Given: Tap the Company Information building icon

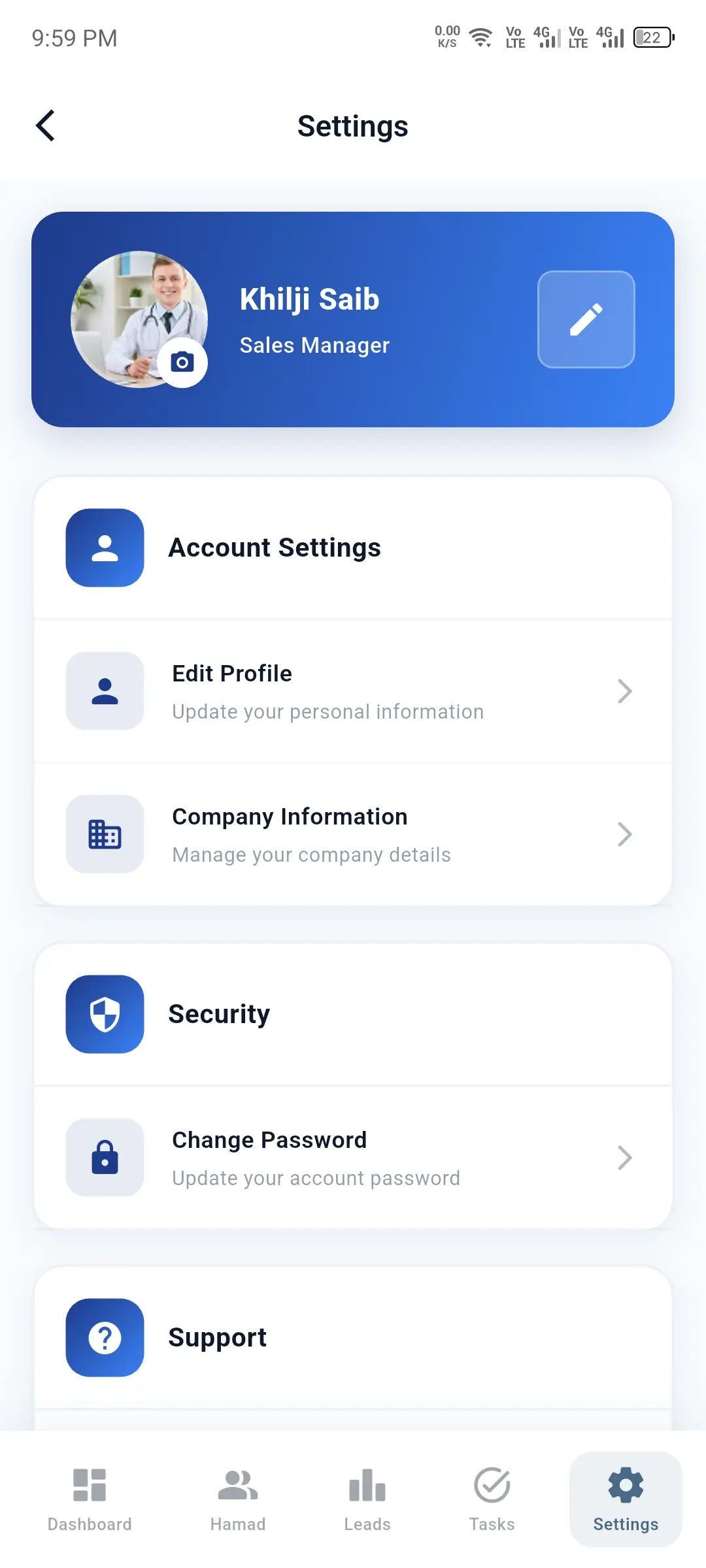Looking at the screenshot, I should (x=105, y=834).
